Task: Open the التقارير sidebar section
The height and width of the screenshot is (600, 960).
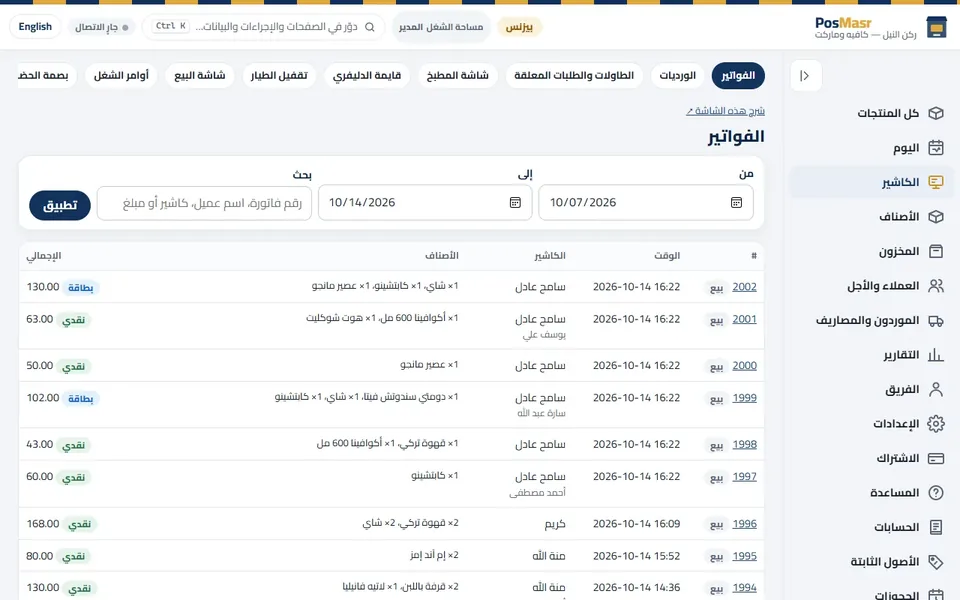Action: point(872,355)
